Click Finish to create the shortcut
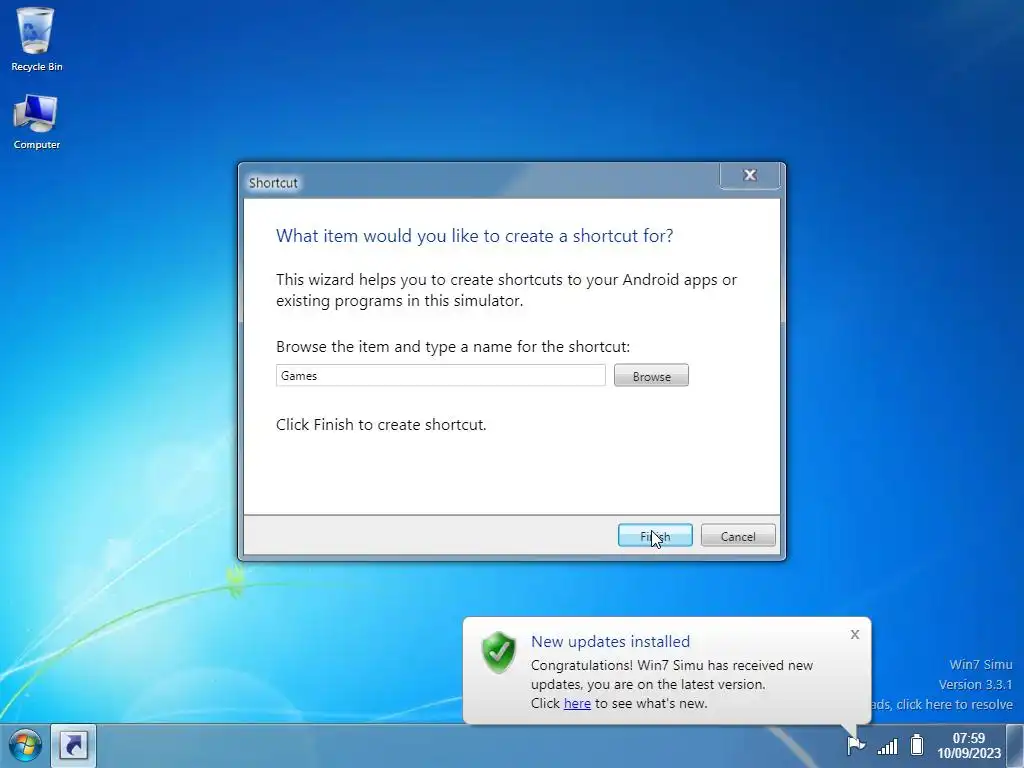 [x=655, y=536]
